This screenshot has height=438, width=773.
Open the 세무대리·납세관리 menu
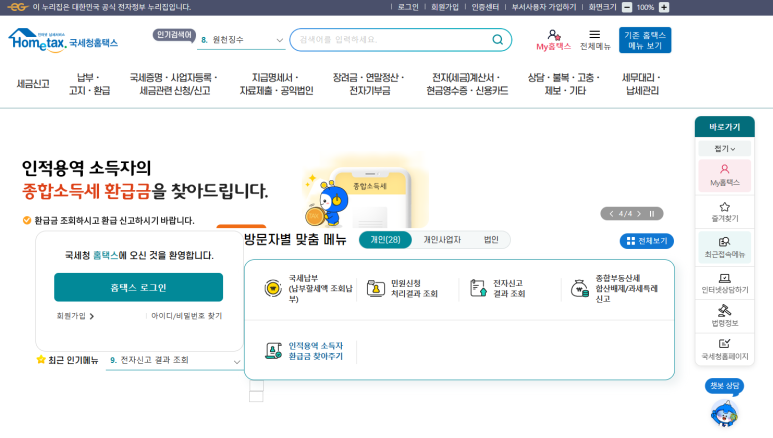pos(642,84)
